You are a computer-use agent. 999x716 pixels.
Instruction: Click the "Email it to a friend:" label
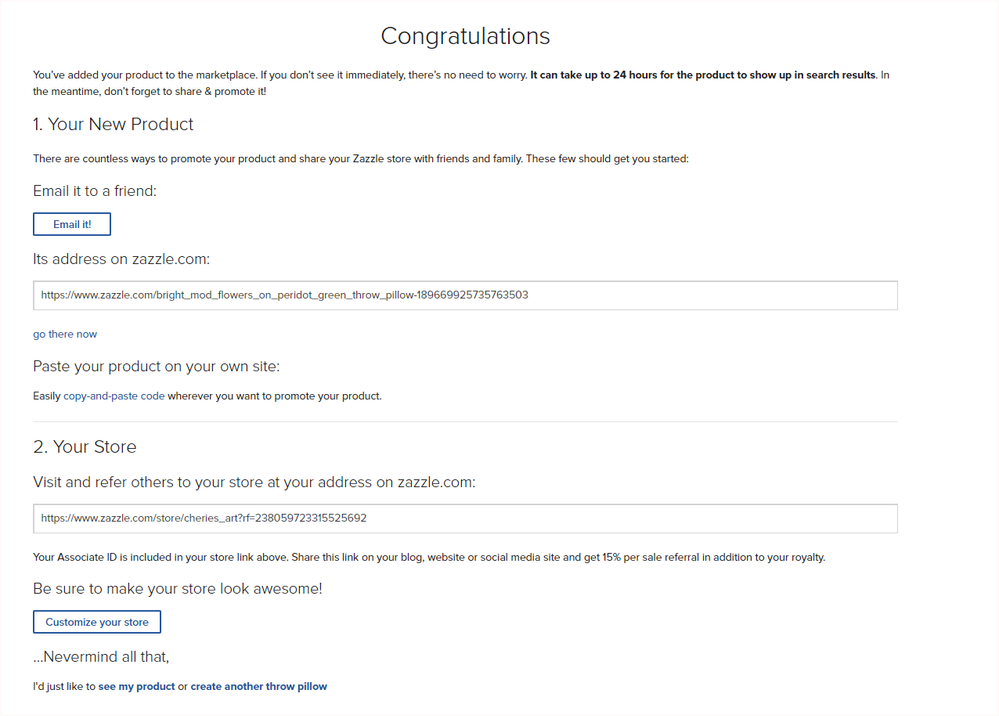tap(95, 191)
